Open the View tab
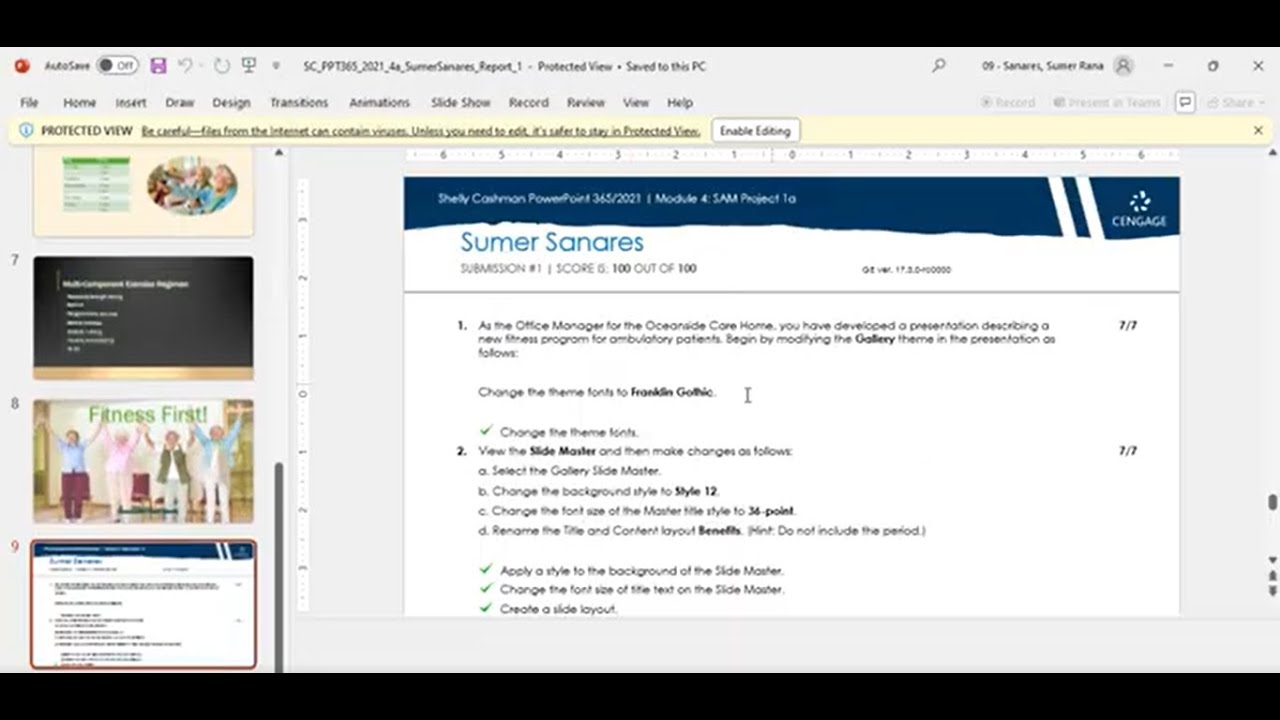Viewport: 1280px width, 720px height. (636, 103)
